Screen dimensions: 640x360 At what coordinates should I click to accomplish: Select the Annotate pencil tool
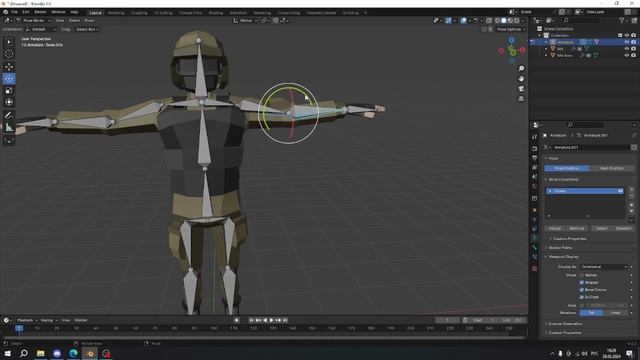(9, 116)
